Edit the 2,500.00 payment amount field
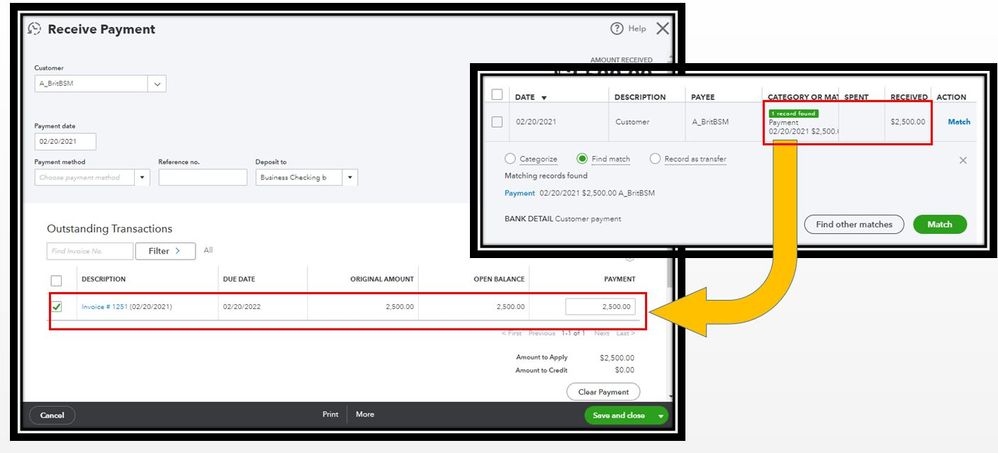 click(x=600, y=307)
